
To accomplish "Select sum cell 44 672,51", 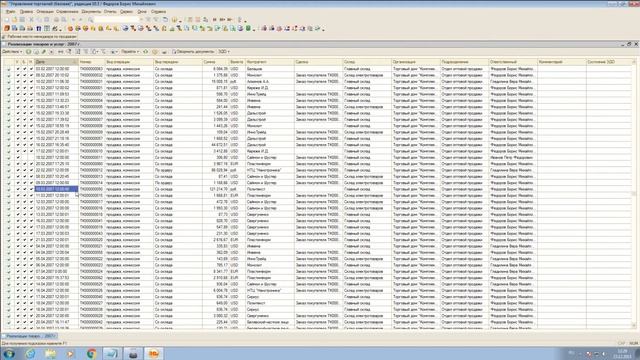I will pyautogui.click(x=216, y=145).
